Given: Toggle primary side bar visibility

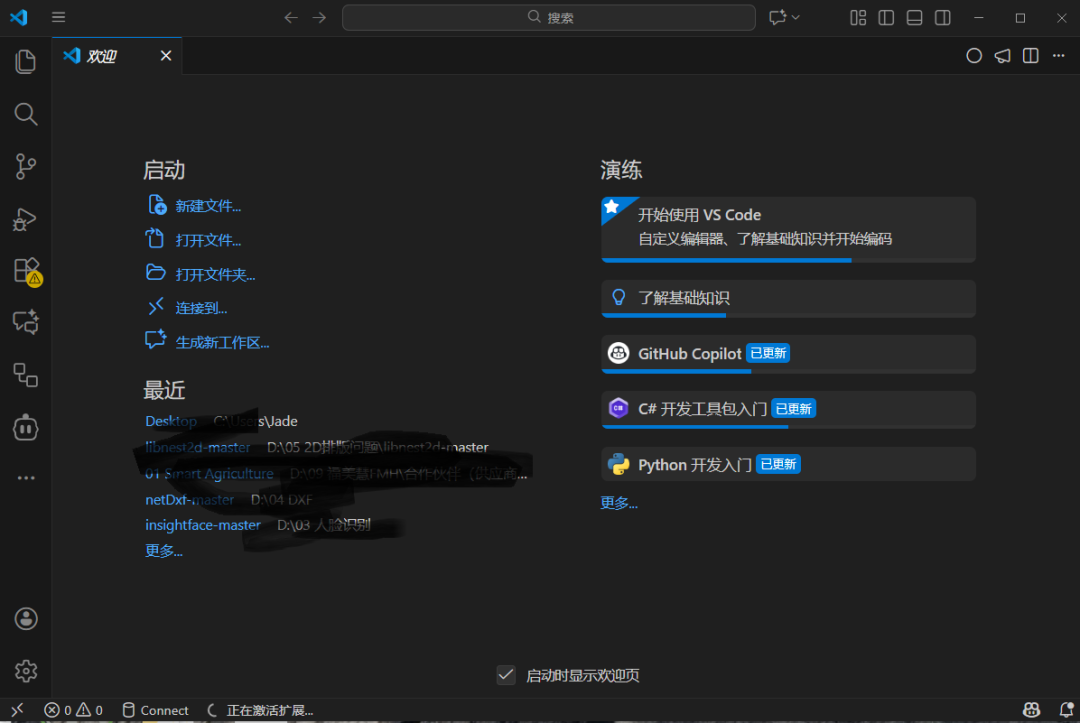Looking at the screenshot, I should pyautogui.click(x=886, y=17).
